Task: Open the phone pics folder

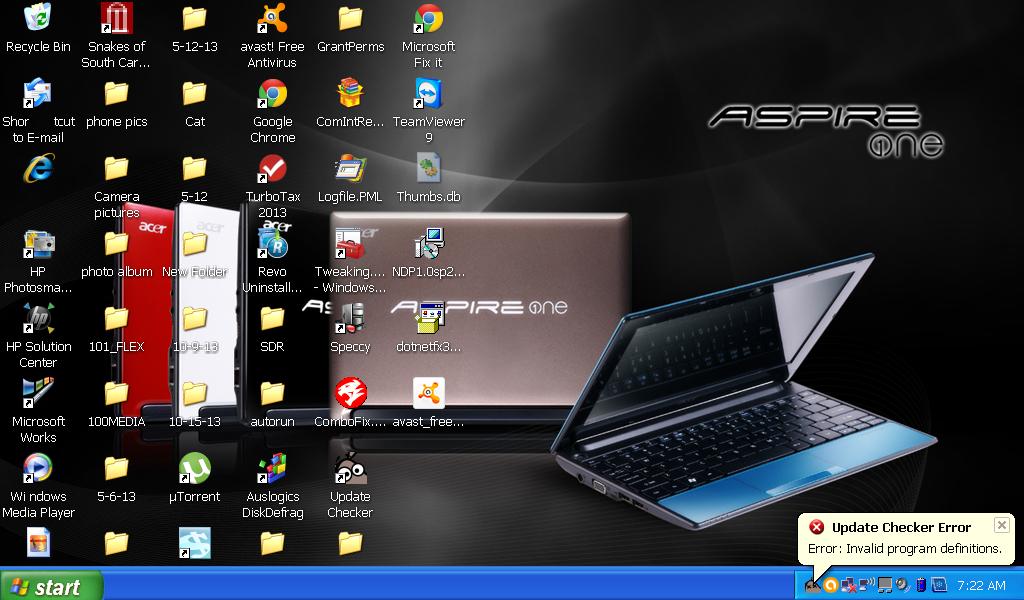Action: (x=116, y=93)
